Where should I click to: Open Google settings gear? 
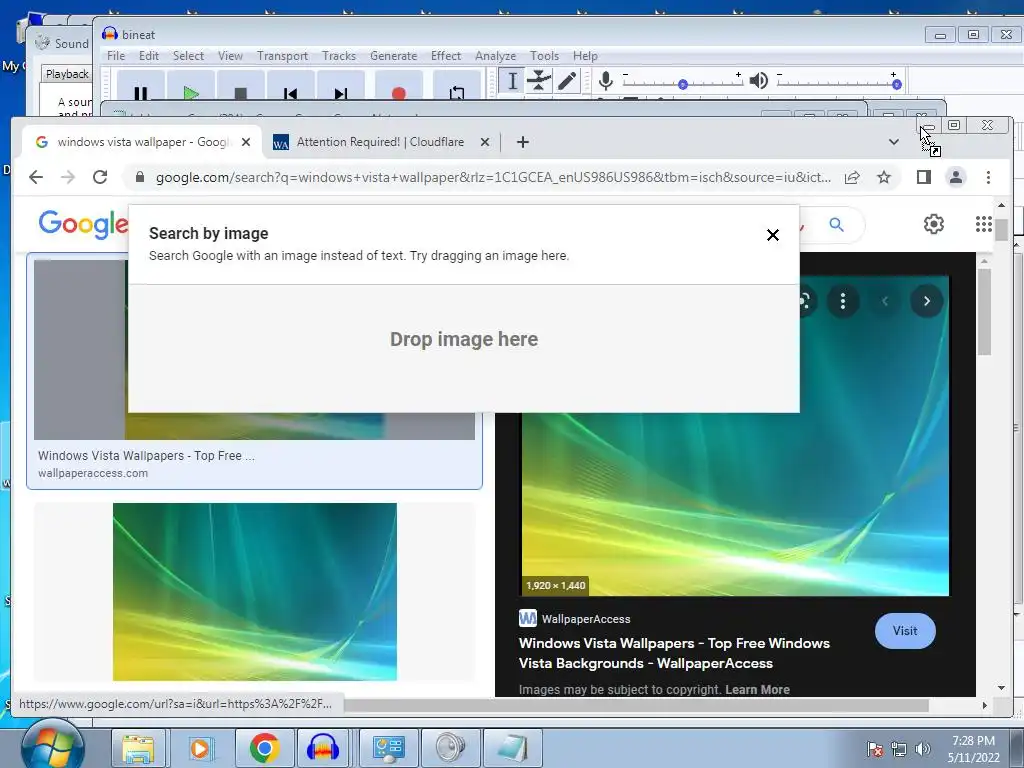pos(934,224)
